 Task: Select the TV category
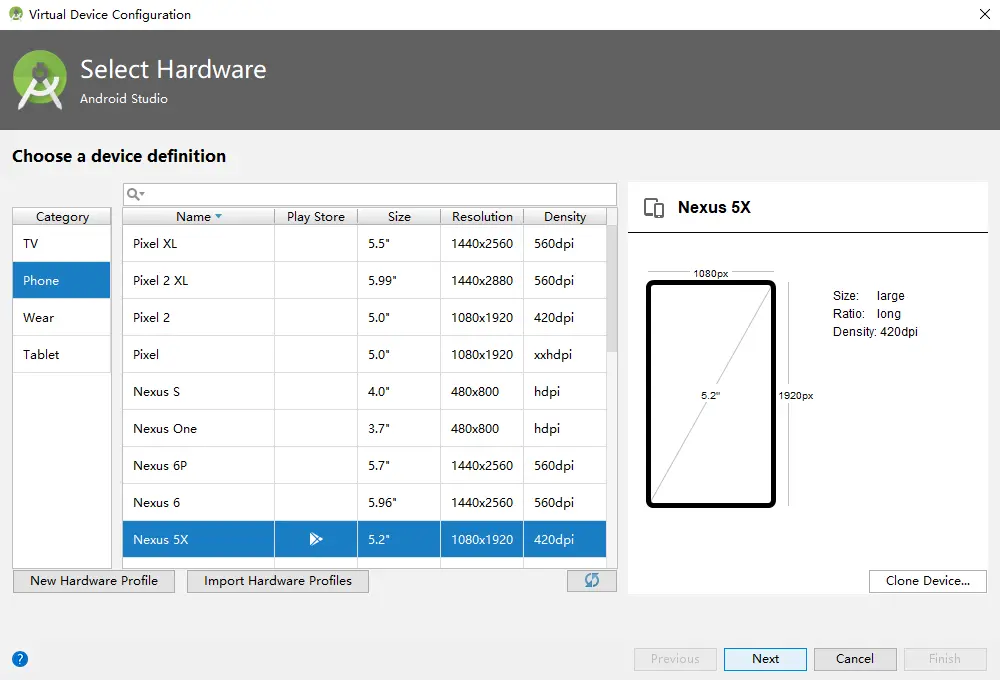tap(61, 244)
